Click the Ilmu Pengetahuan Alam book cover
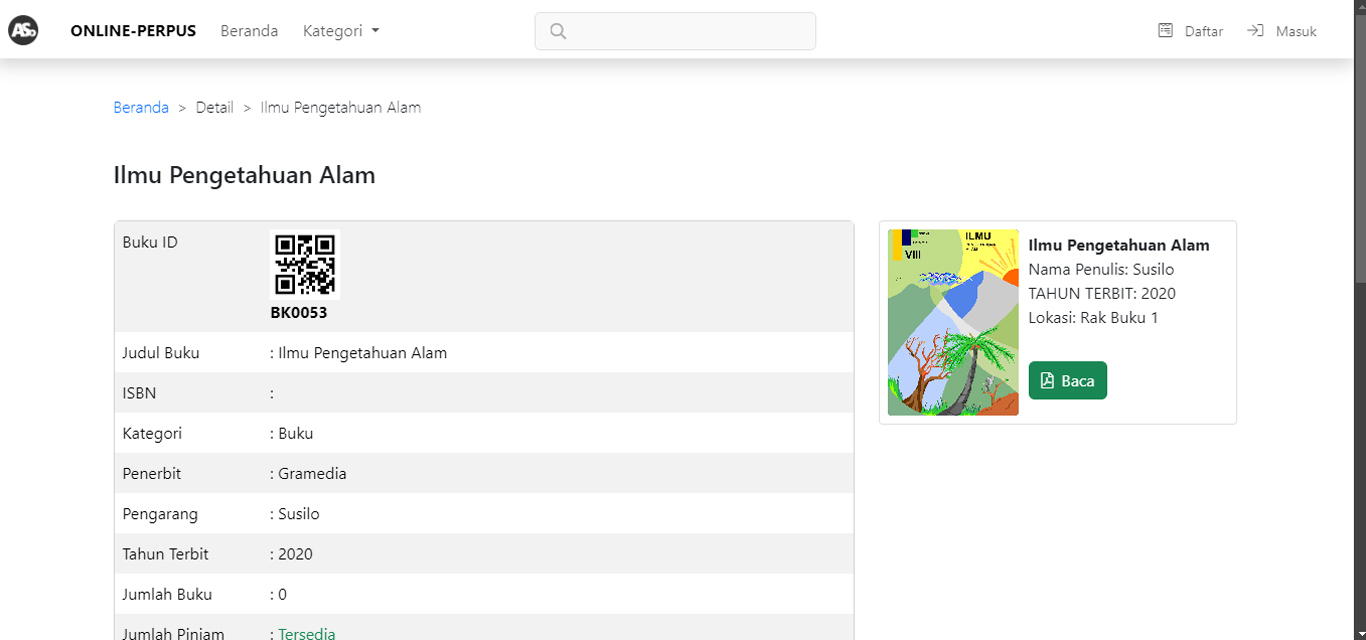Viewport: 1366px width, 640px height. point(953,322)
